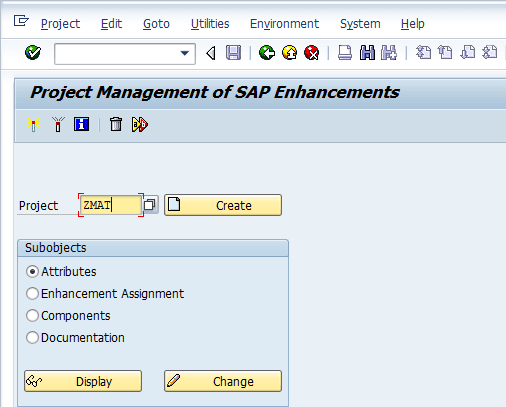This screenshot has height=407, width=506.
Task: Click the trash can Delete icon
Action: click(116, 124)
